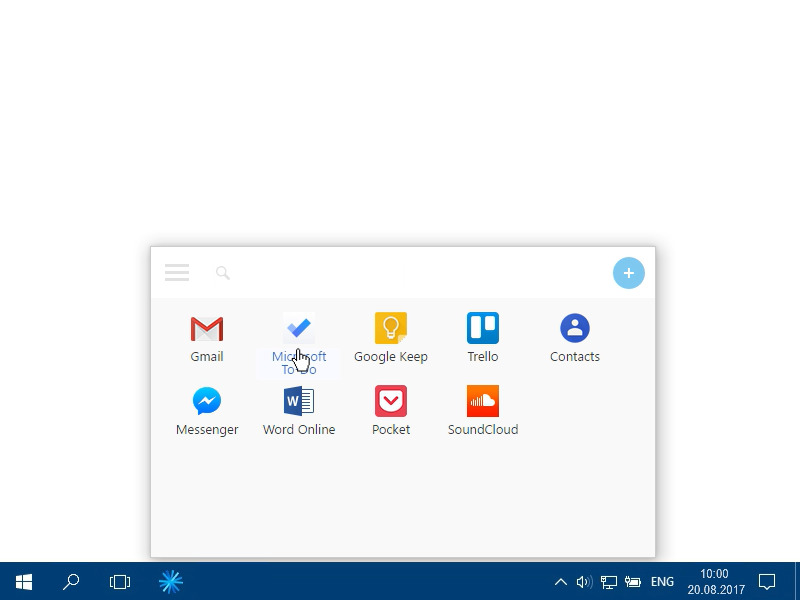
Task: Open Windows taskbar search
Action: (x=71, y=582)
